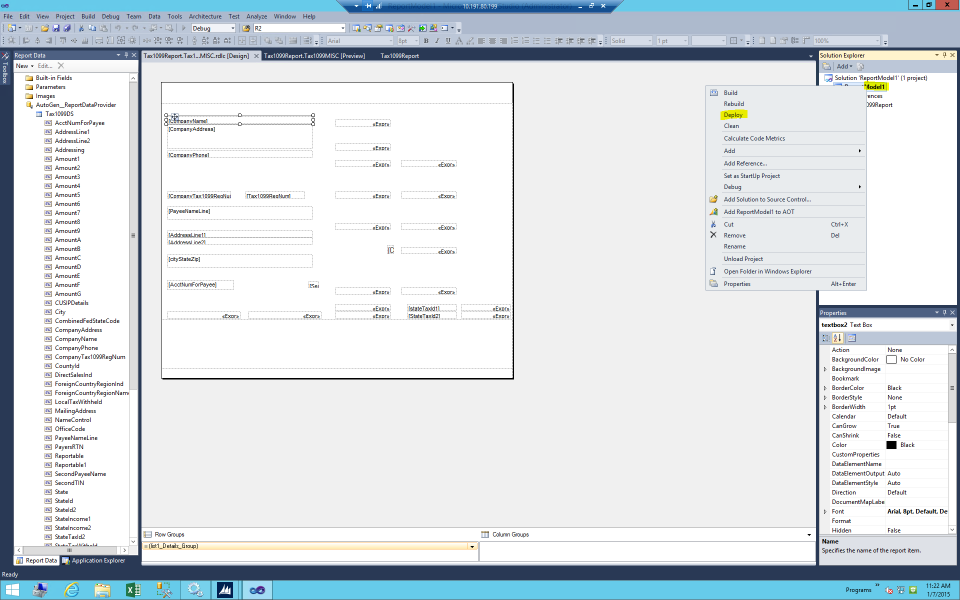Toggle Underline formatting in the font toolbar

coord(448,41)
